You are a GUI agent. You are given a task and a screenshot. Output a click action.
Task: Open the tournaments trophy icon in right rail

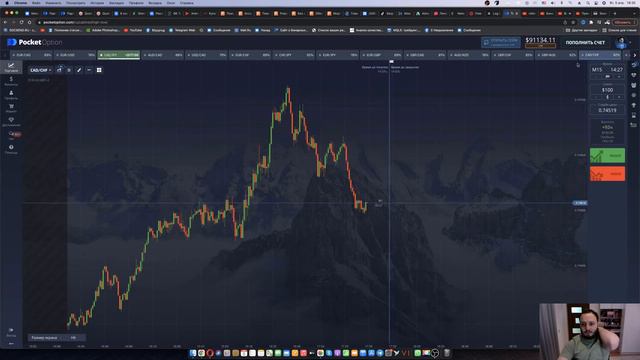634,105
